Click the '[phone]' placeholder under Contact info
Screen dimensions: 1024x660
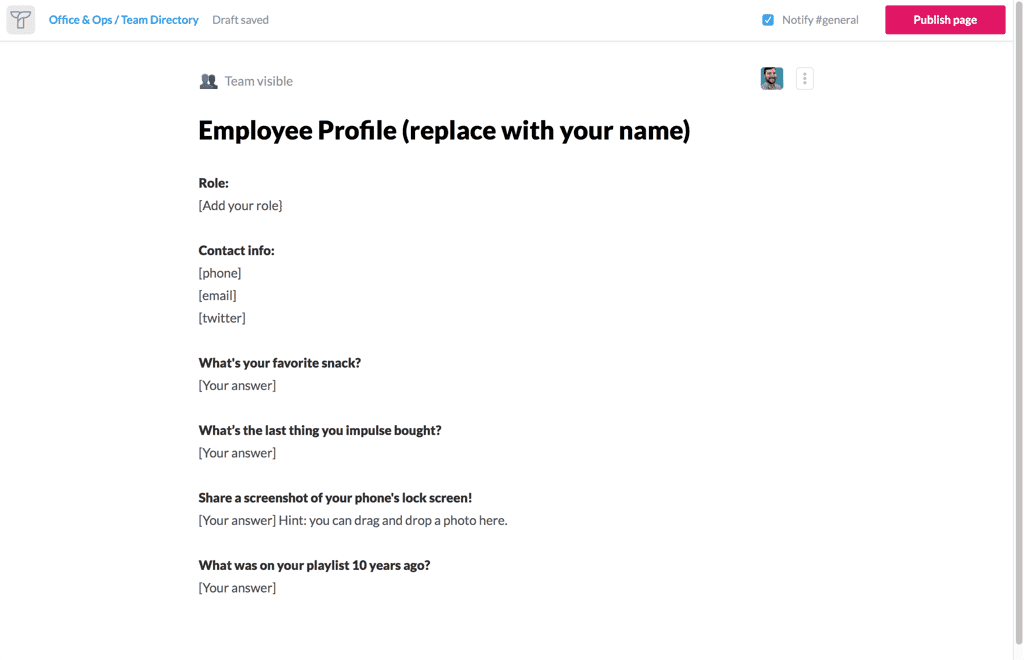pos(219,272)
